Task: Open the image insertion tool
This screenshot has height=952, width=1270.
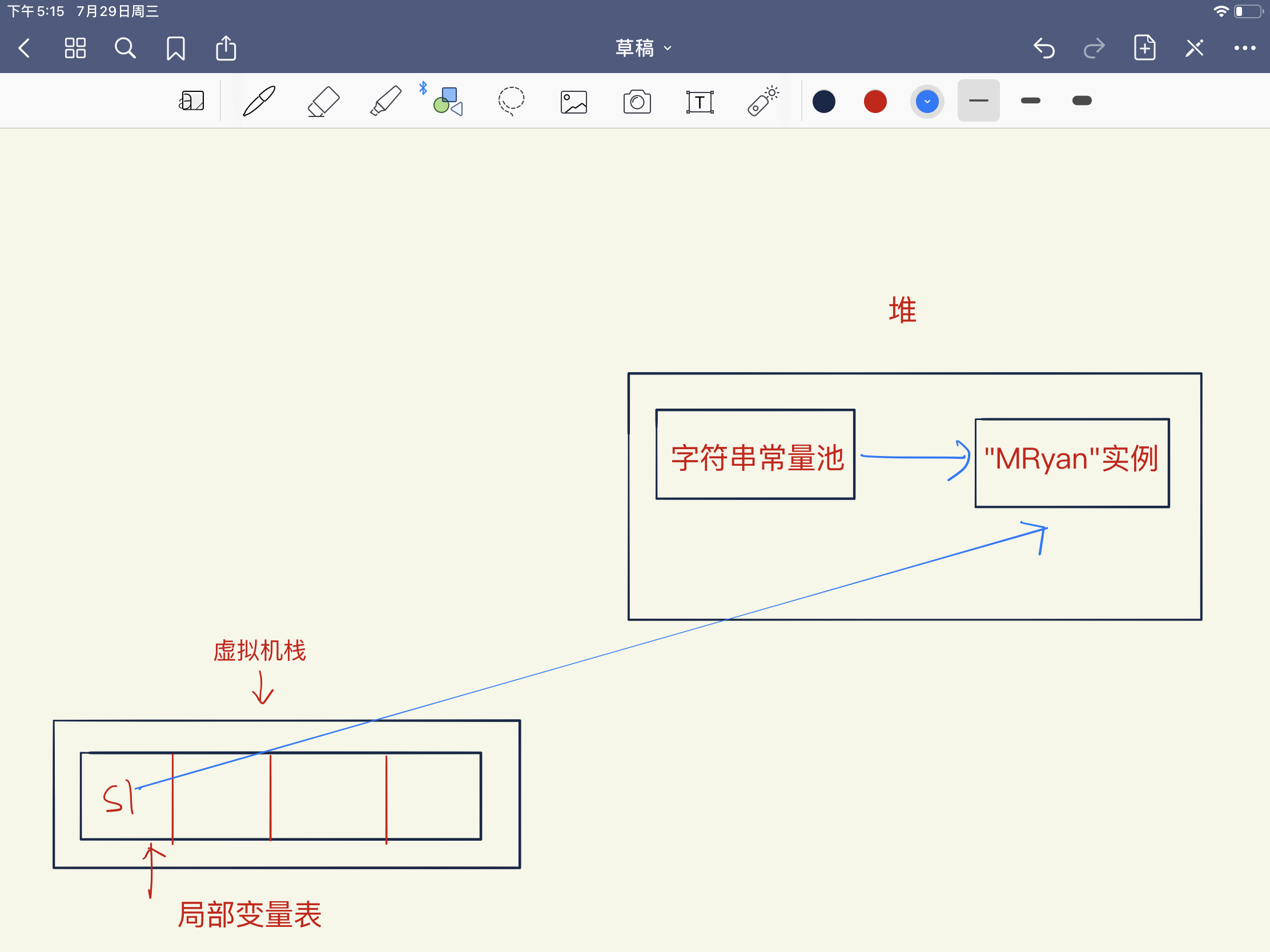Action: tap(573, 100)
